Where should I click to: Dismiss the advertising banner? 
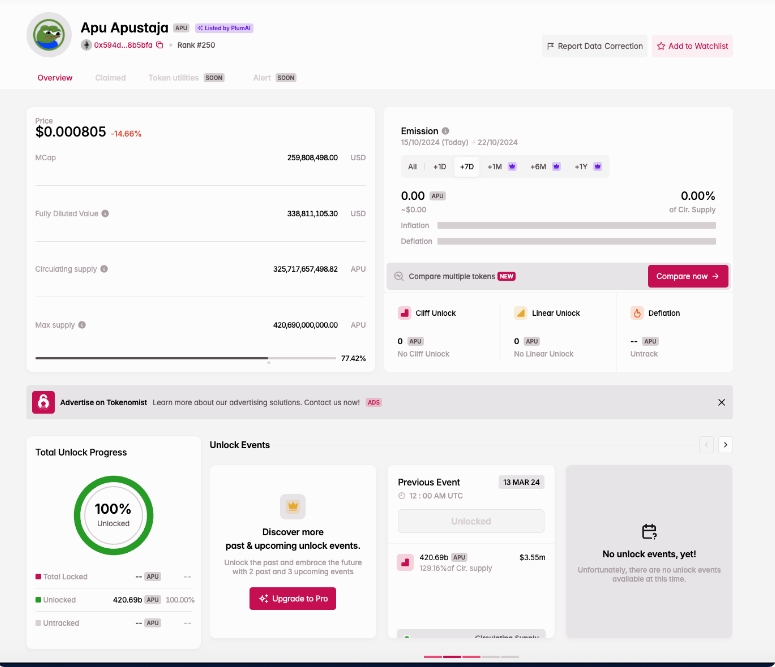pos(722,402)
